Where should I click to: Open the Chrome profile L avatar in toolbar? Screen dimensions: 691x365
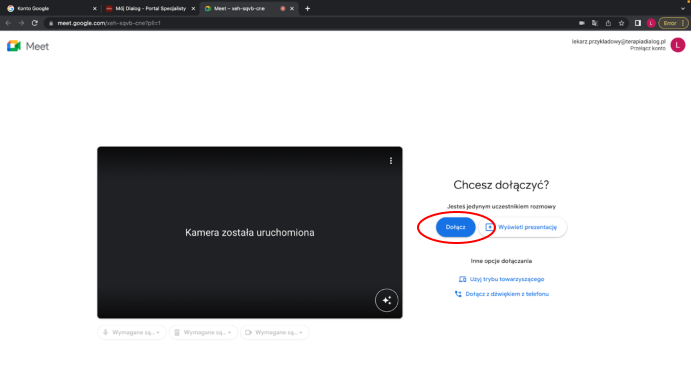click(x=651, y=23)
